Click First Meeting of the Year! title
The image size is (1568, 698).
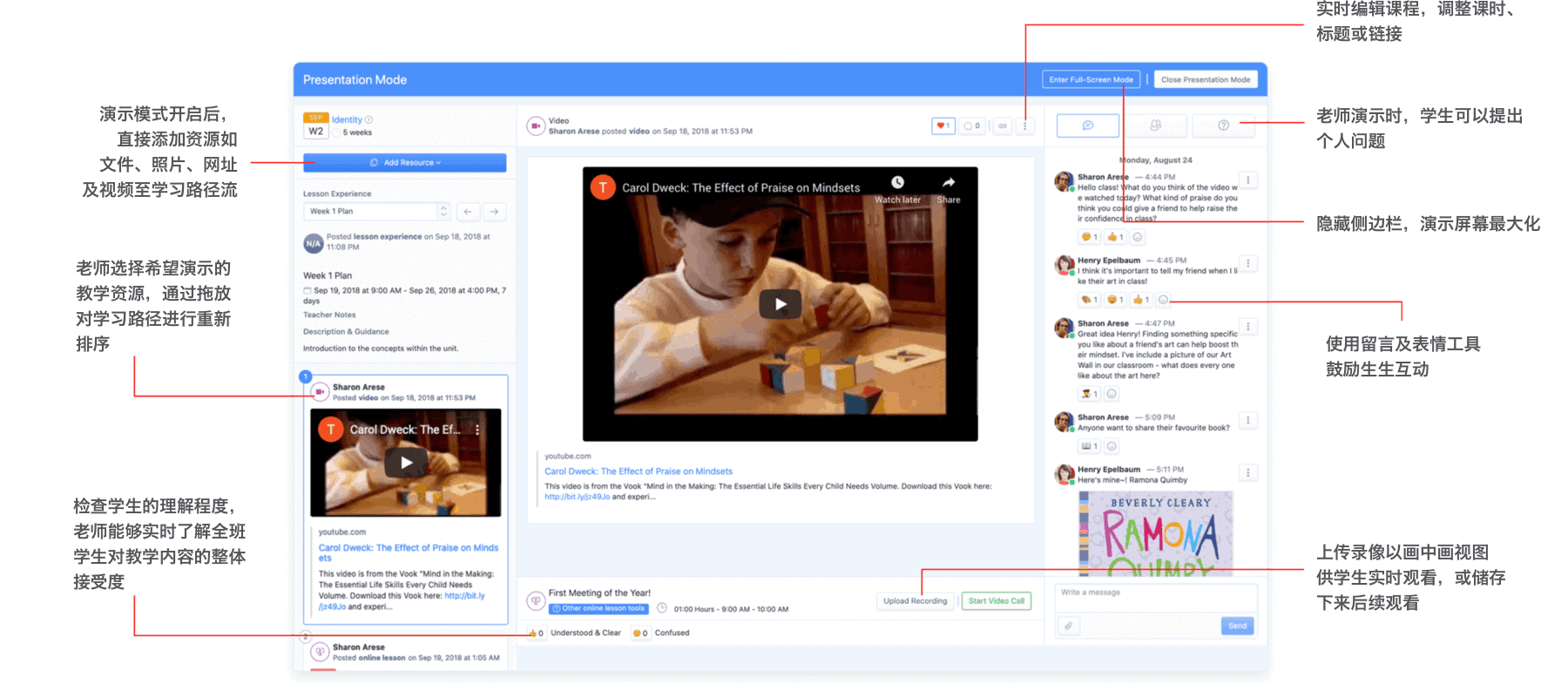pyautogui.click(x=599, y=593)
